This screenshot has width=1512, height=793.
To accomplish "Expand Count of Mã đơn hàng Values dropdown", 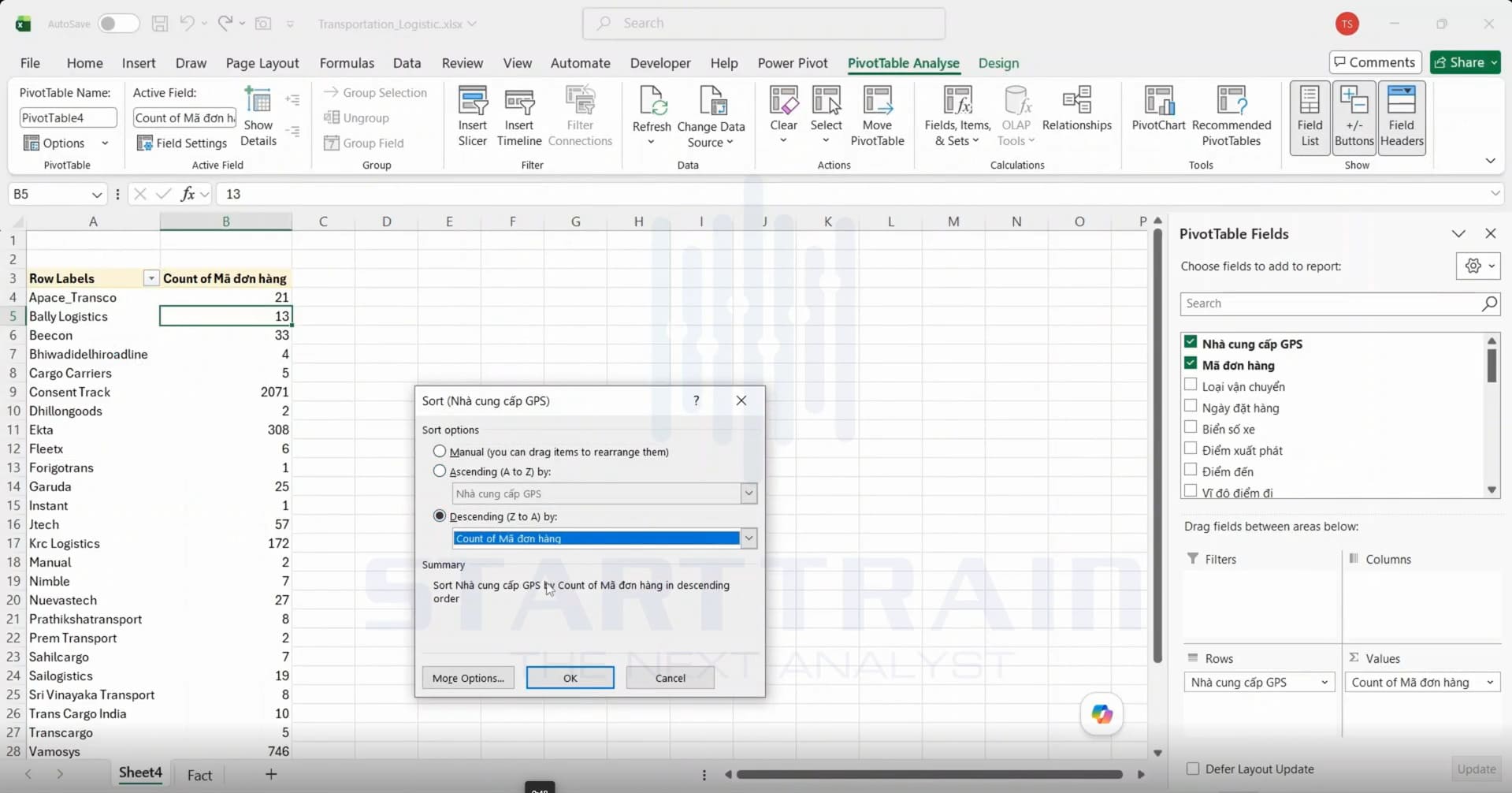I will point(1490,683).
